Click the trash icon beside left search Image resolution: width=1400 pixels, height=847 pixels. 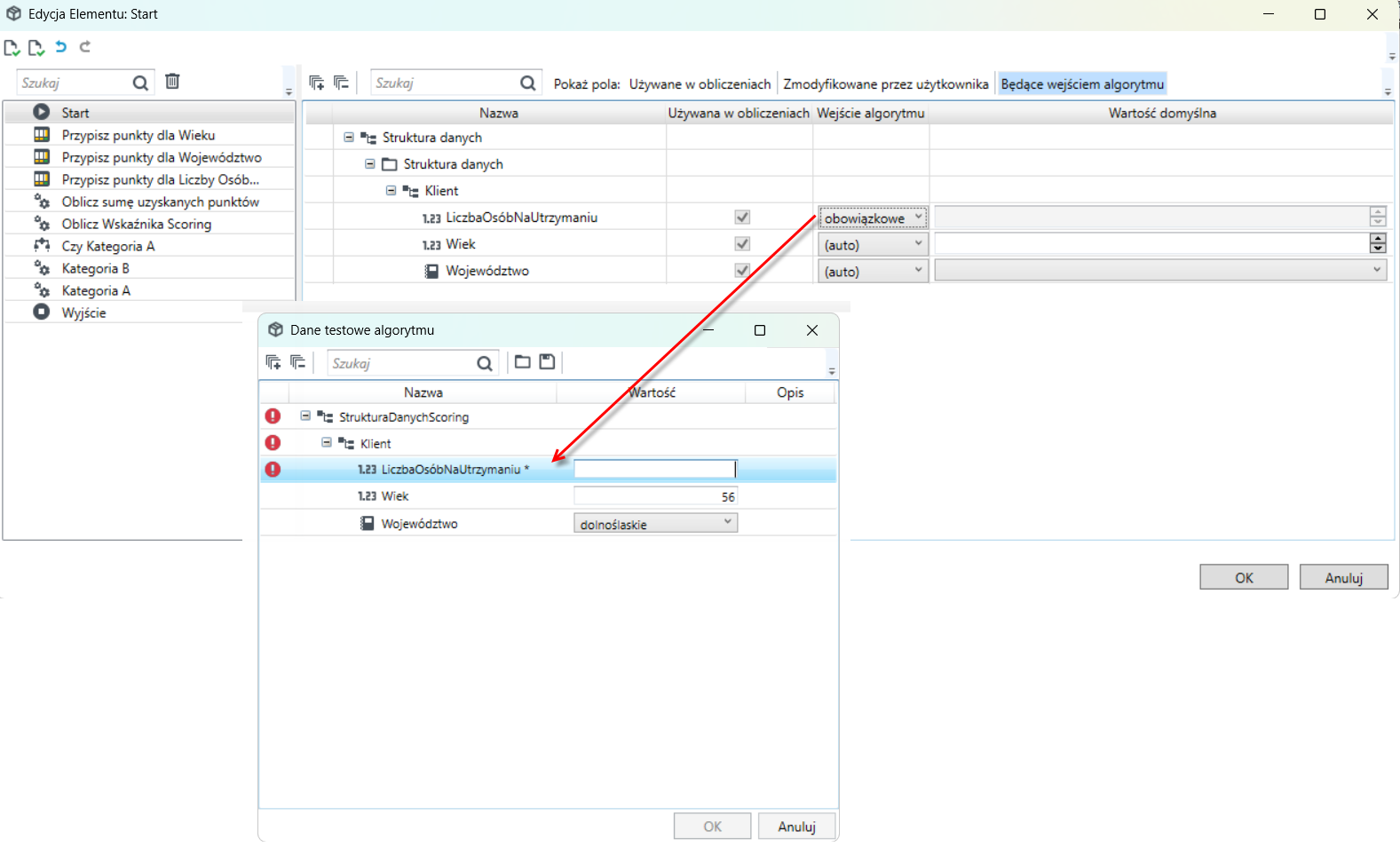click(172, 82)
